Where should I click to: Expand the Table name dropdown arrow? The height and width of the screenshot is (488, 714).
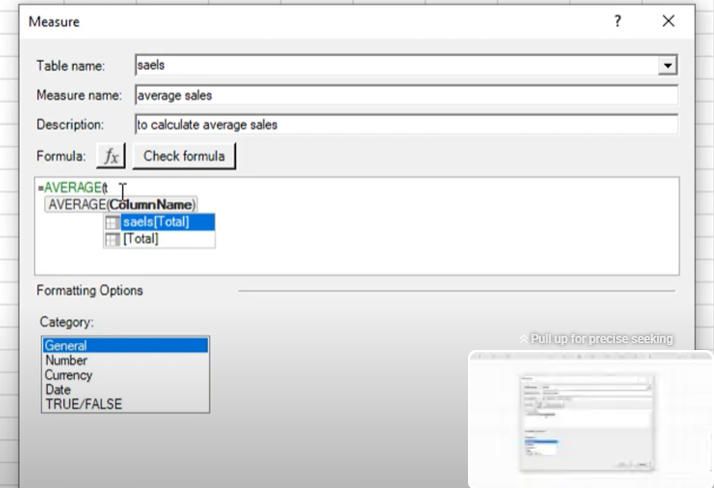[668, 66]
